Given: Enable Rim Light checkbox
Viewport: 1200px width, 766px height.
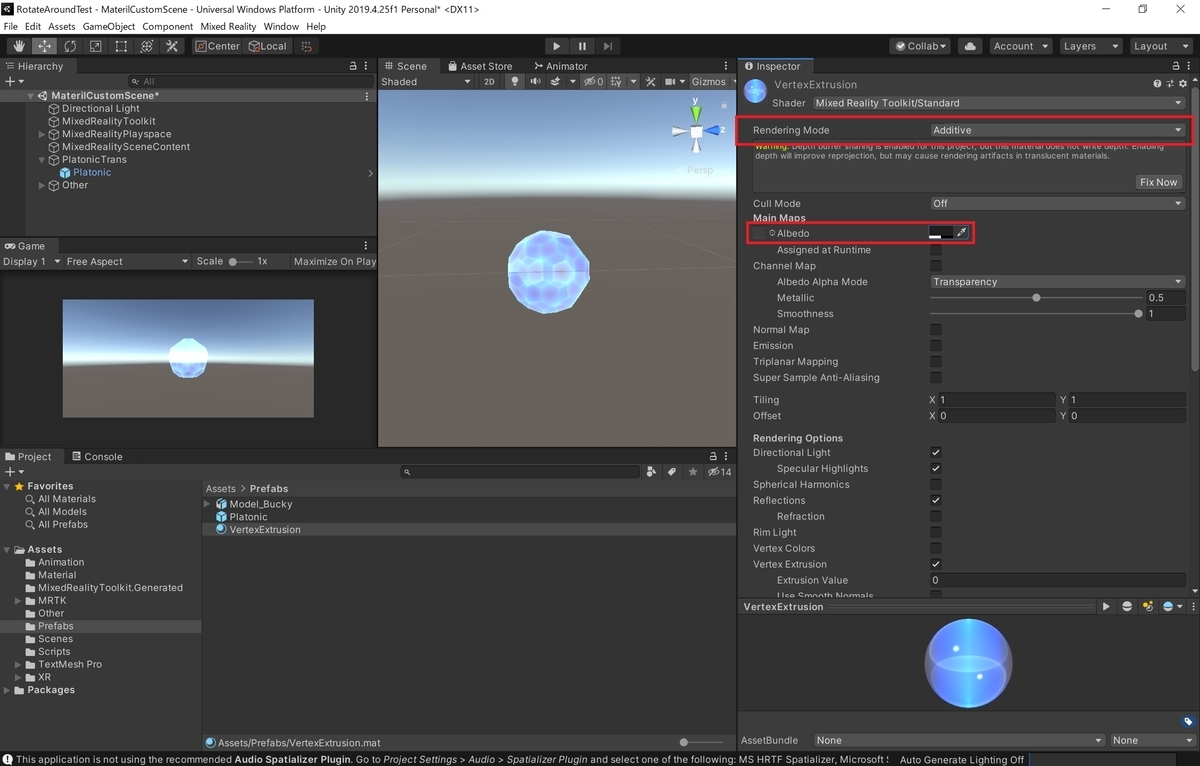Looking at the screenshot, I should point(936,533).
